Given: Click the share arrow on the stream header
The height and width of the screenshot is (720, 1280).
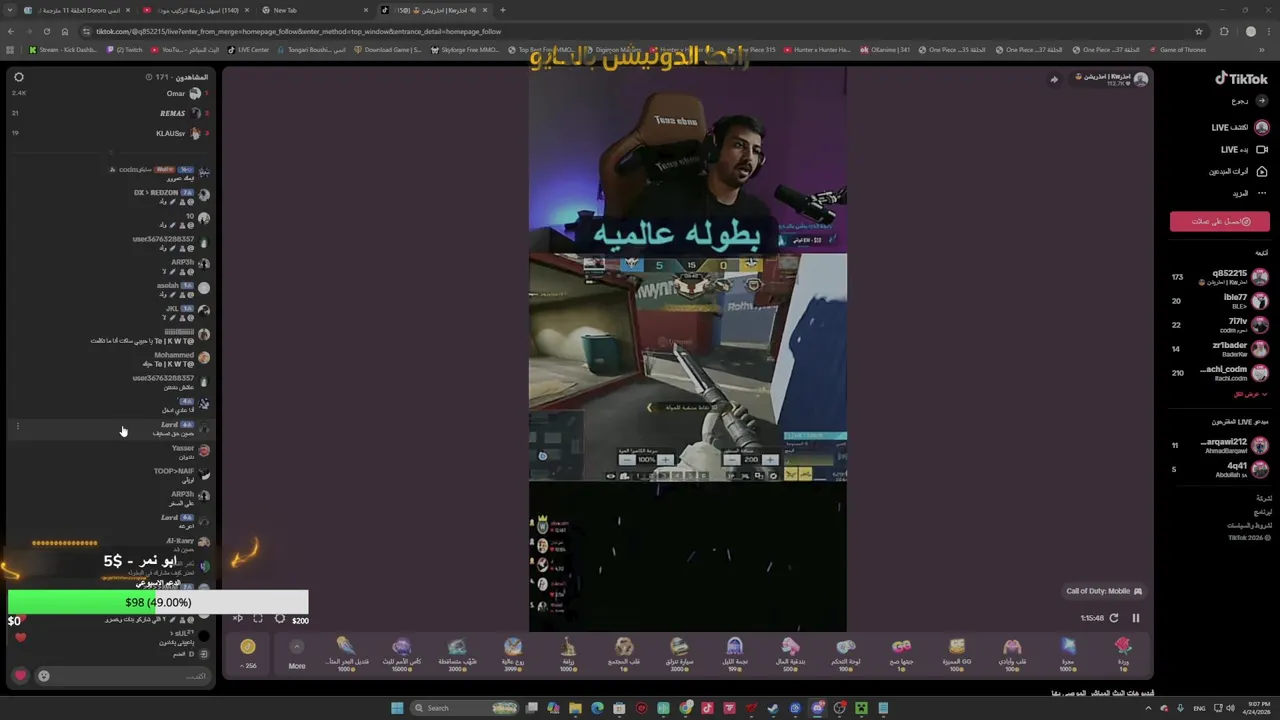Looking at the screenshot, I should point(1053,79).
